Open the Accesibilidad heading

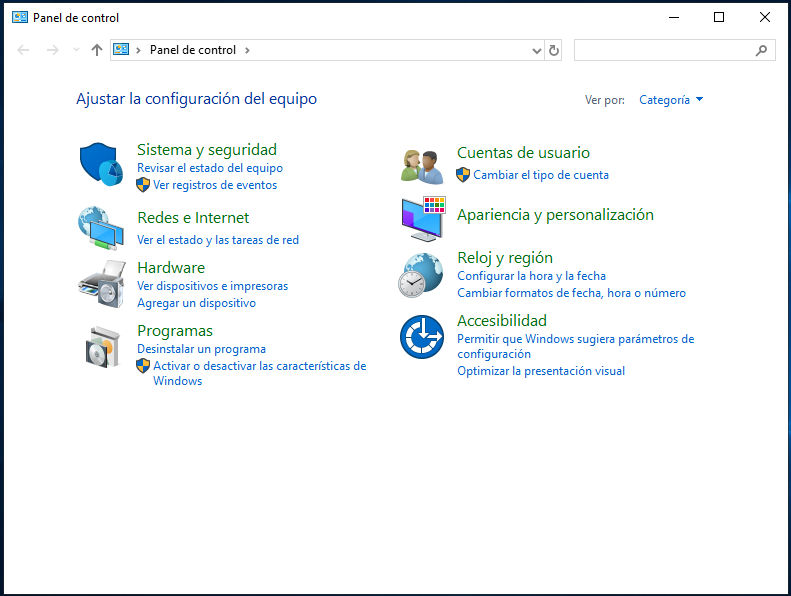[502, 320]
